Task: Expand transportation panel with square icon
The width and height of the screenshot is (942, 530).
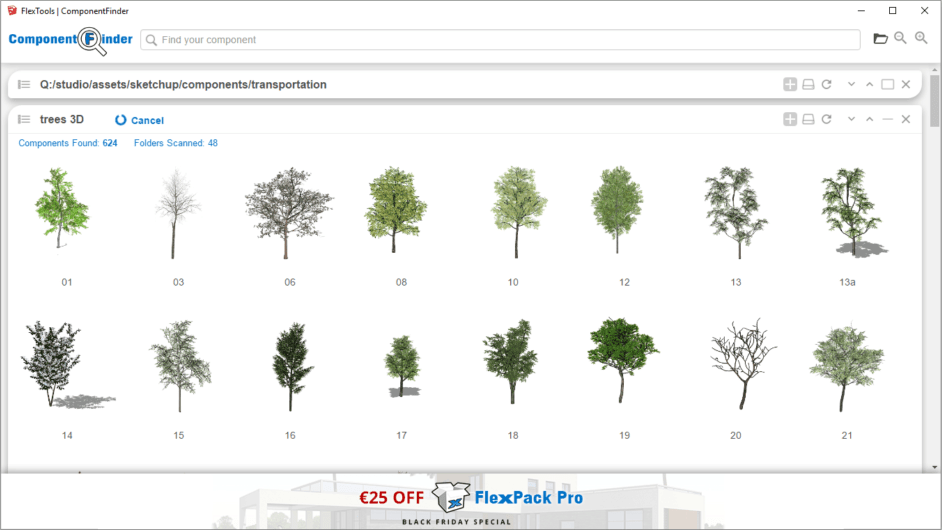Action: point(887,85)
